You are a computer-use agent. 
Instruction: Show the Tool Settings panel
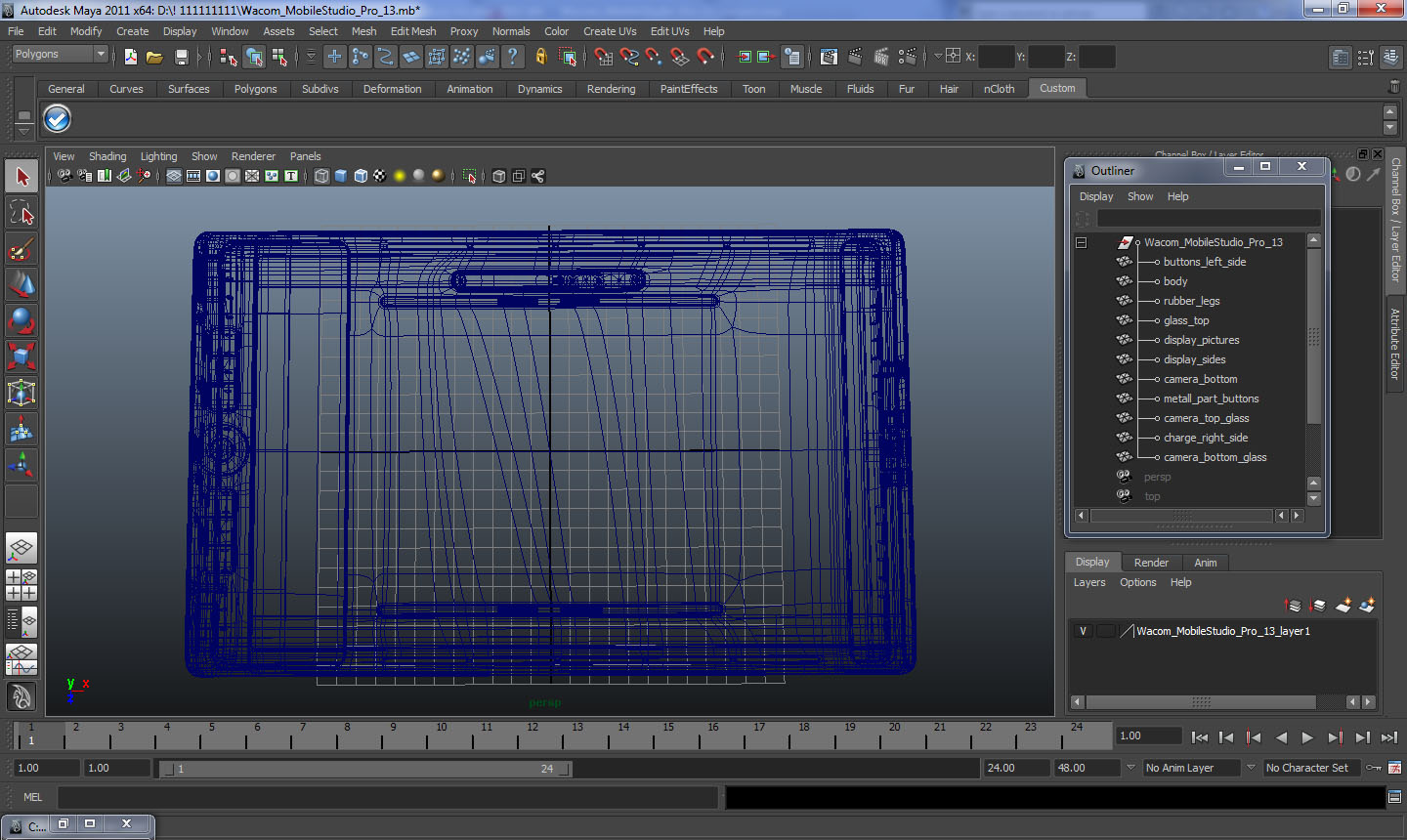(x=1366, y=57)
